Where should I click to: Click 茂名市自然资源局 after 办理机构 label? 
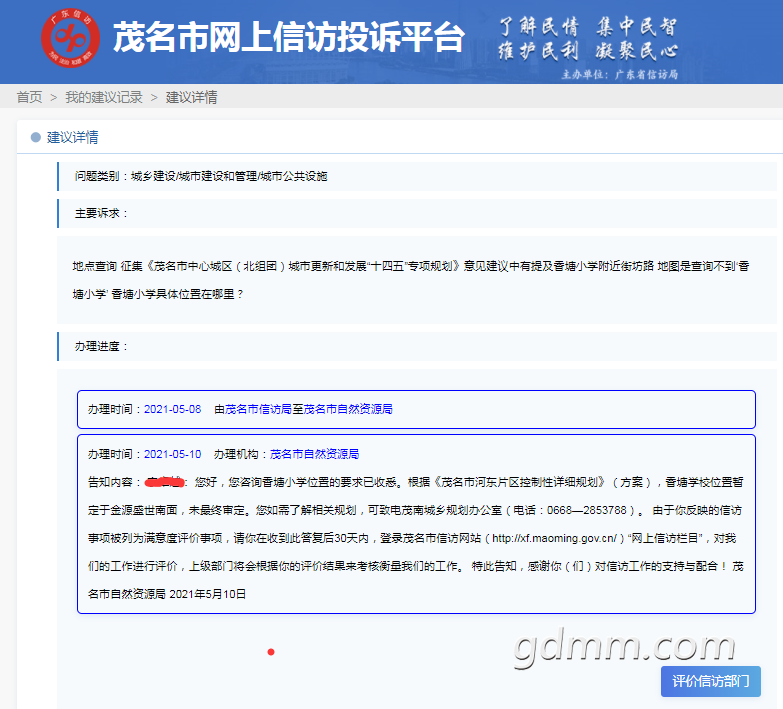pyautogui.click(x=314, y=453)
